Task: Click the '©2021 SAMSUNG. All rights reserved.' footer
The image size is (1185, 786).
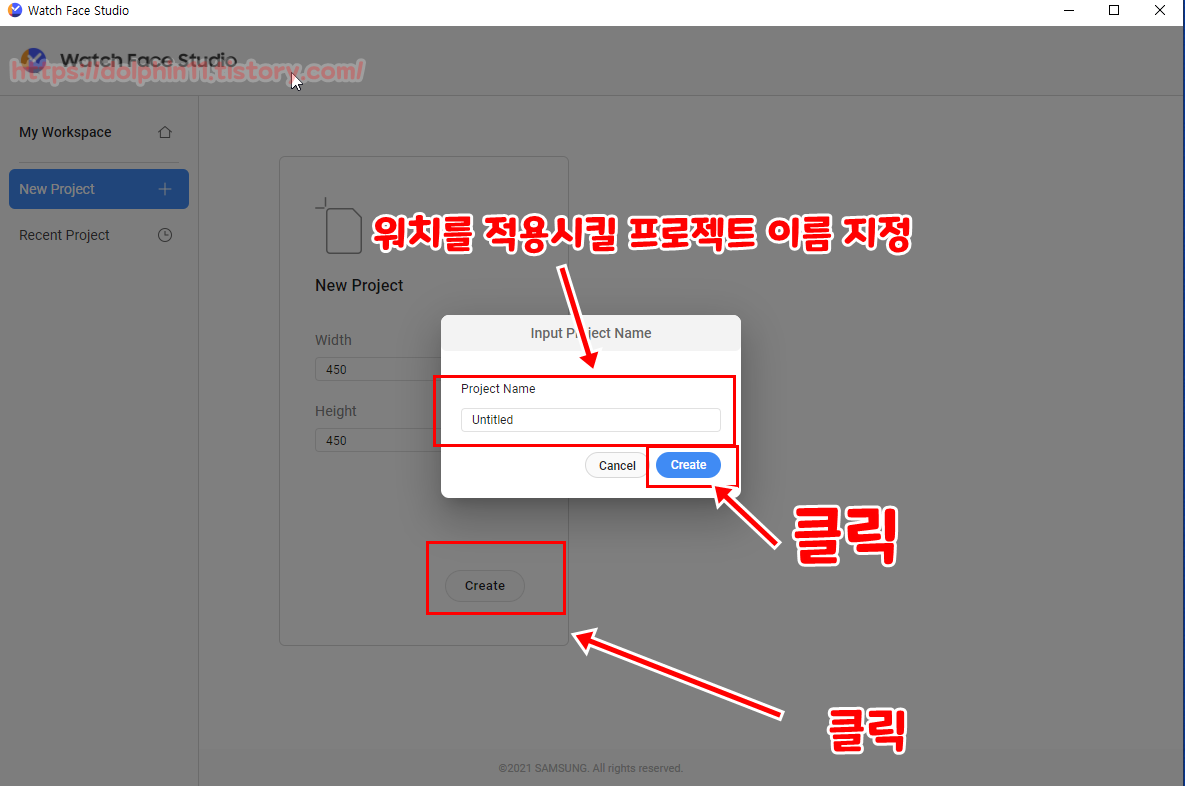Action: [590, 768]
